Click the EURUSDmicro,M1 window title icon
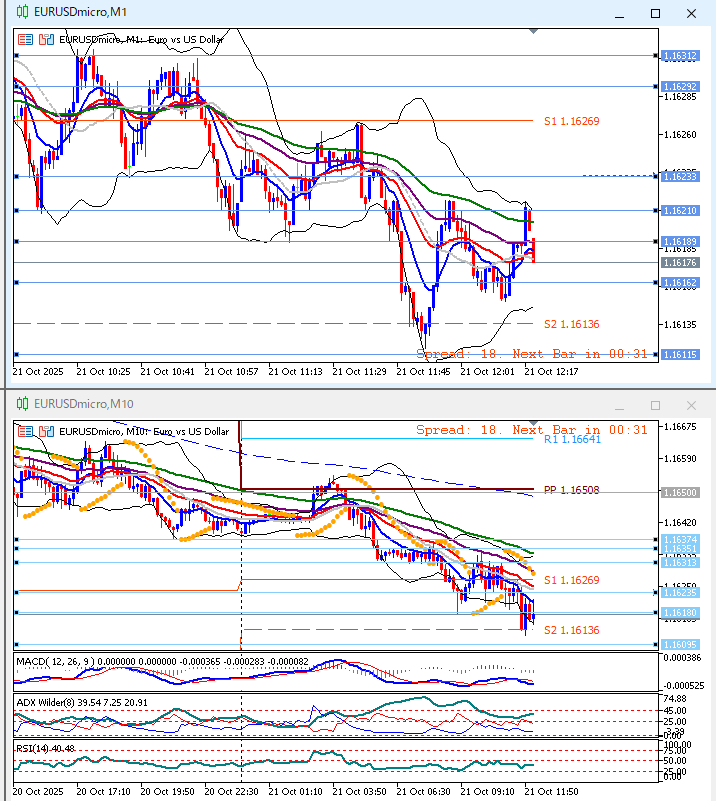Image resolution: width=716 pixels, height=801 pixels. coord(22,13)
